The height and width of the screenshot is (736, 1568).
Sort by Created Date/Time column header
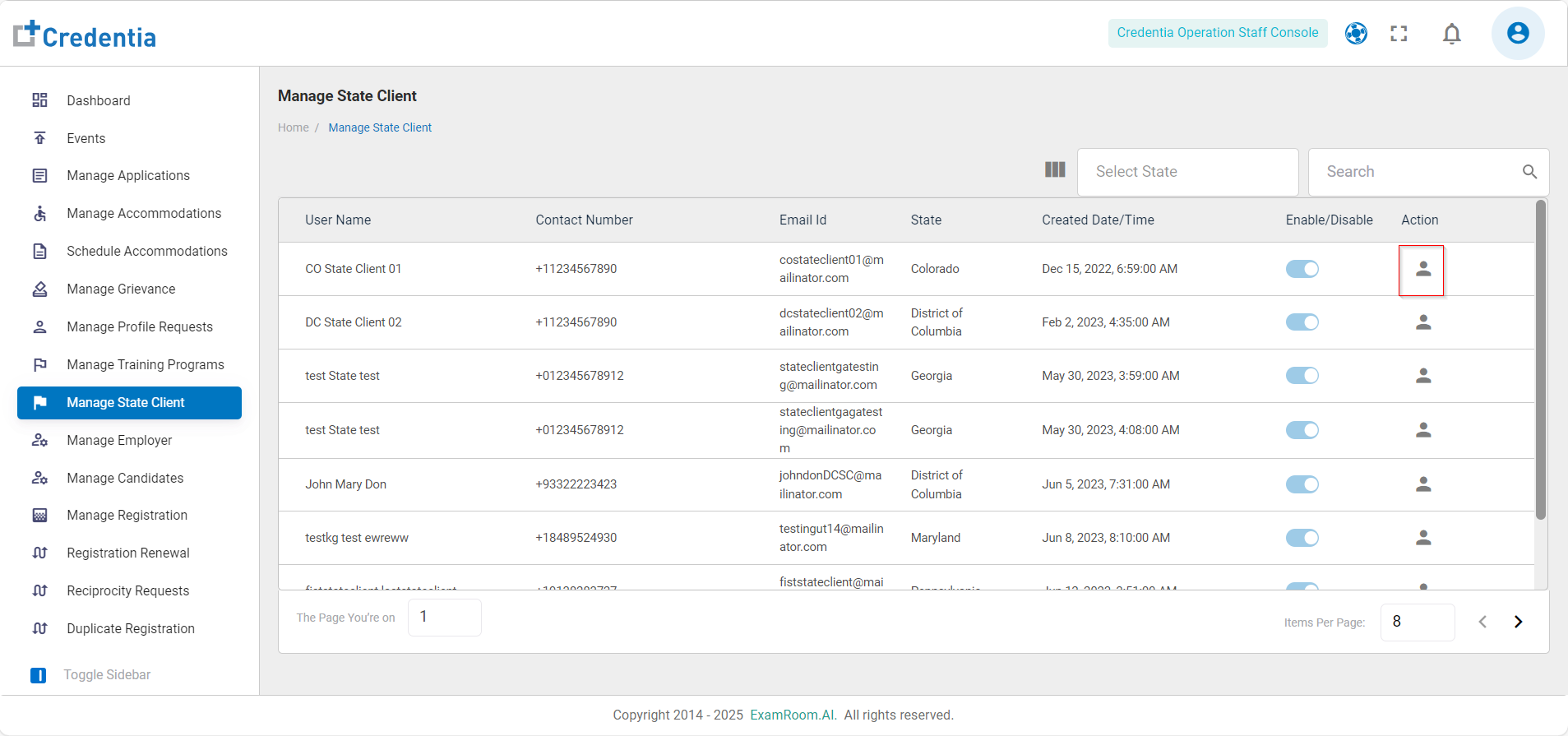[1098, 220]
